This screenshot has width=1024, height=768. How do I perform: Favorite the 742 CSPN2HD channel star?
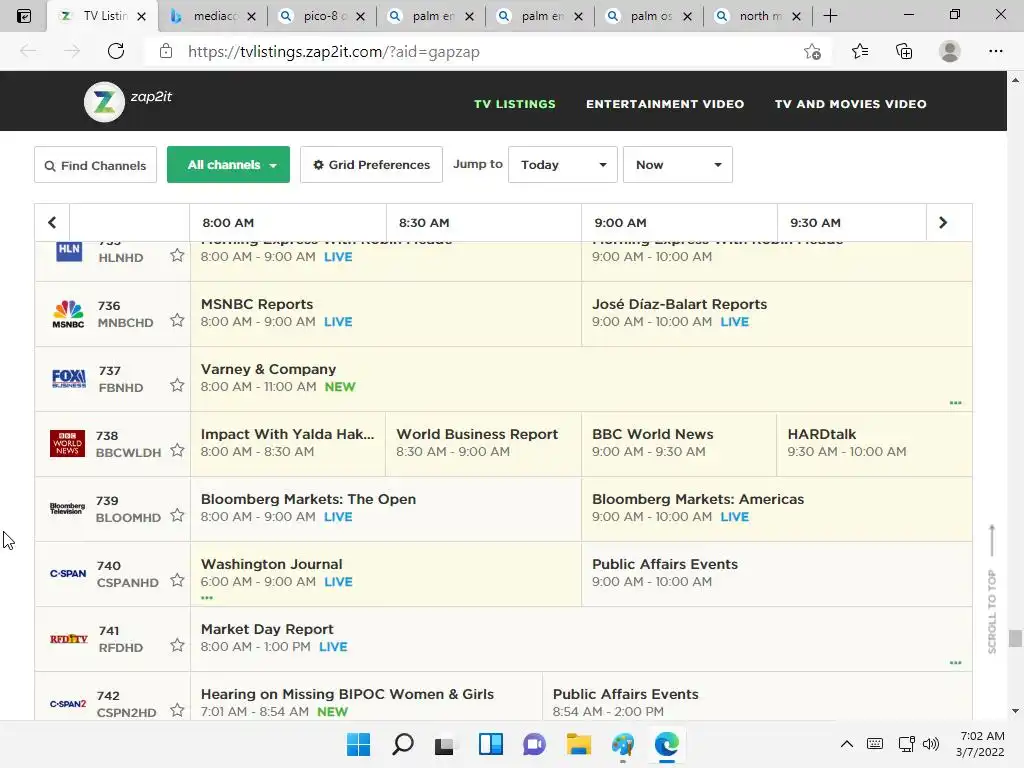(177, 710)
